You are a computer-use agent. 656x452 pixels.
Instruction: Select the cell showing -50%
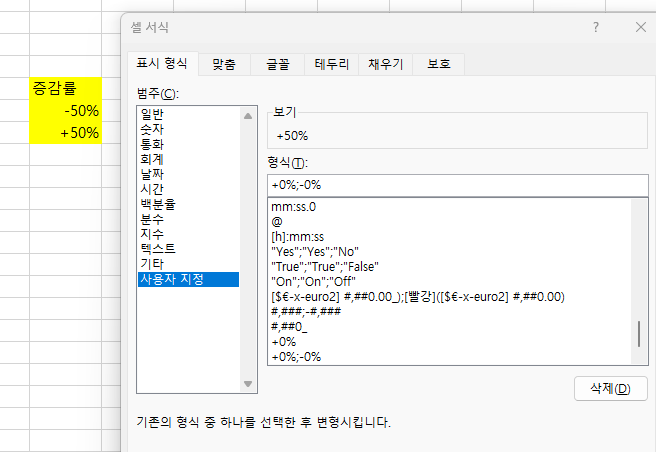[66, 111]
